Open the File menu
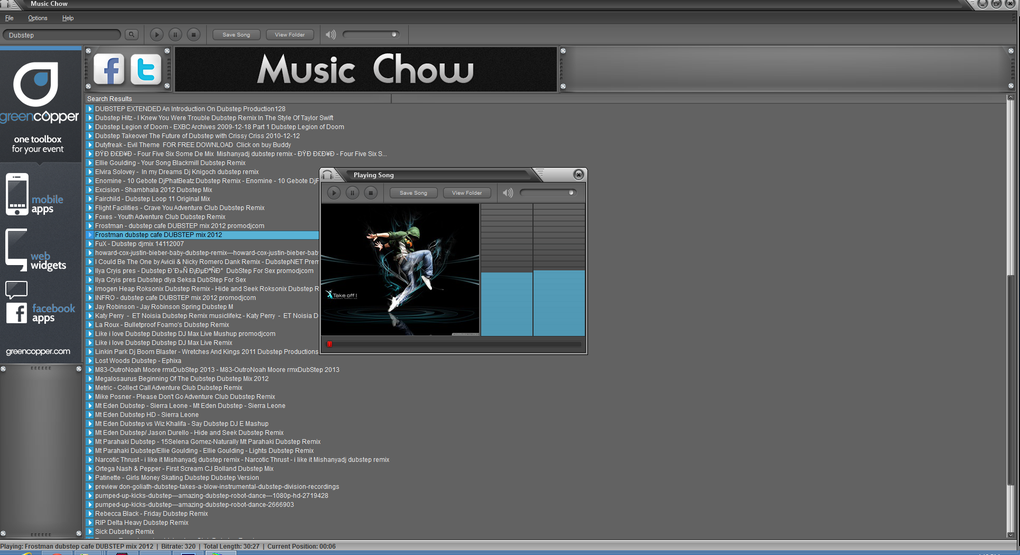The height and width of the screenshot is (555, 1020). (9, 18)
